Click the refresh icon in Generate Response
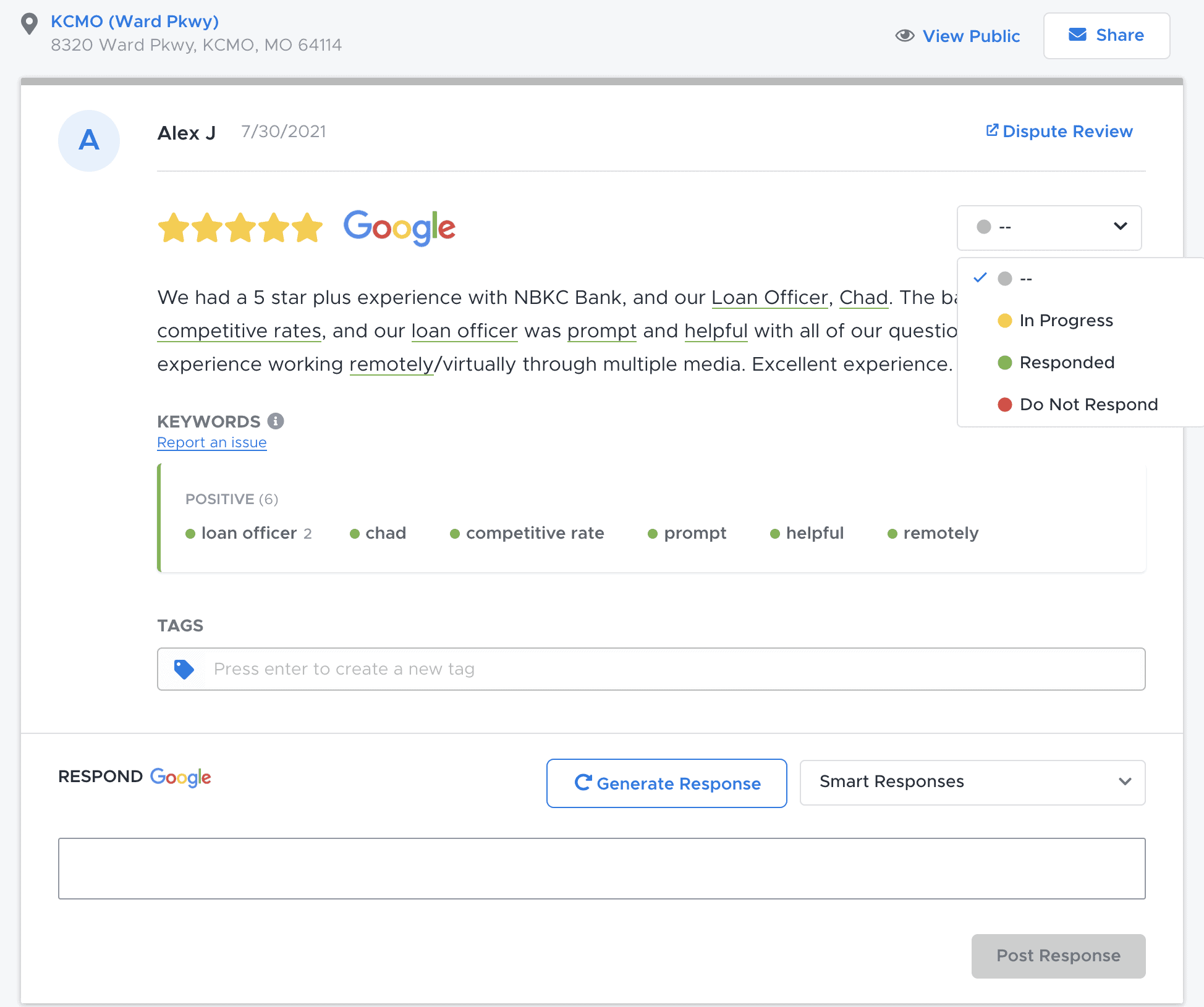 pyautogui.click(x=582, y=783)
